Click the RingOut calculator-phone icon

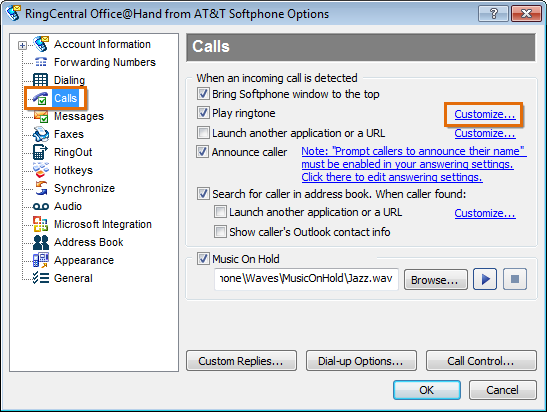[40, 152]
